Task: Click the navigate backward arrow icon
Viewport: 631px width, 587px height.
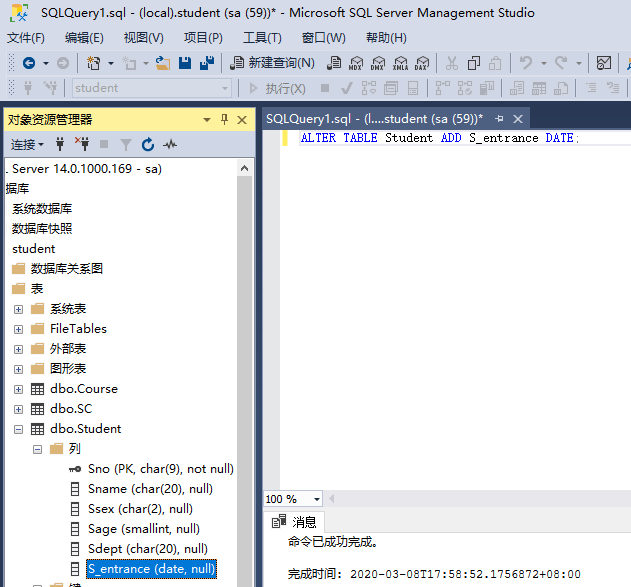Action: [x=29, y=63]
